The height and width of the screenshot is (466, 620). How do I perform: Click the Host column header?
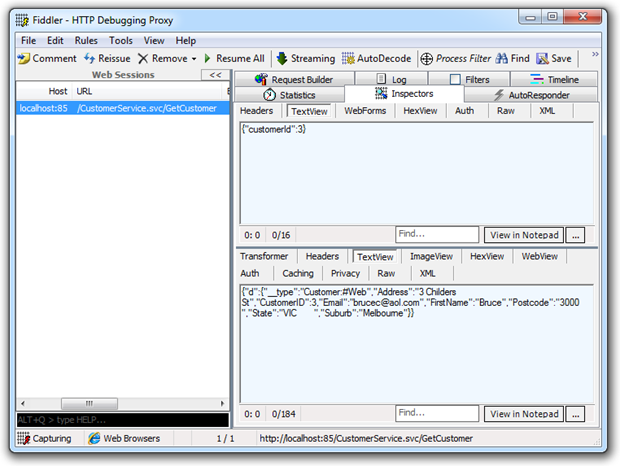(58, 91)
